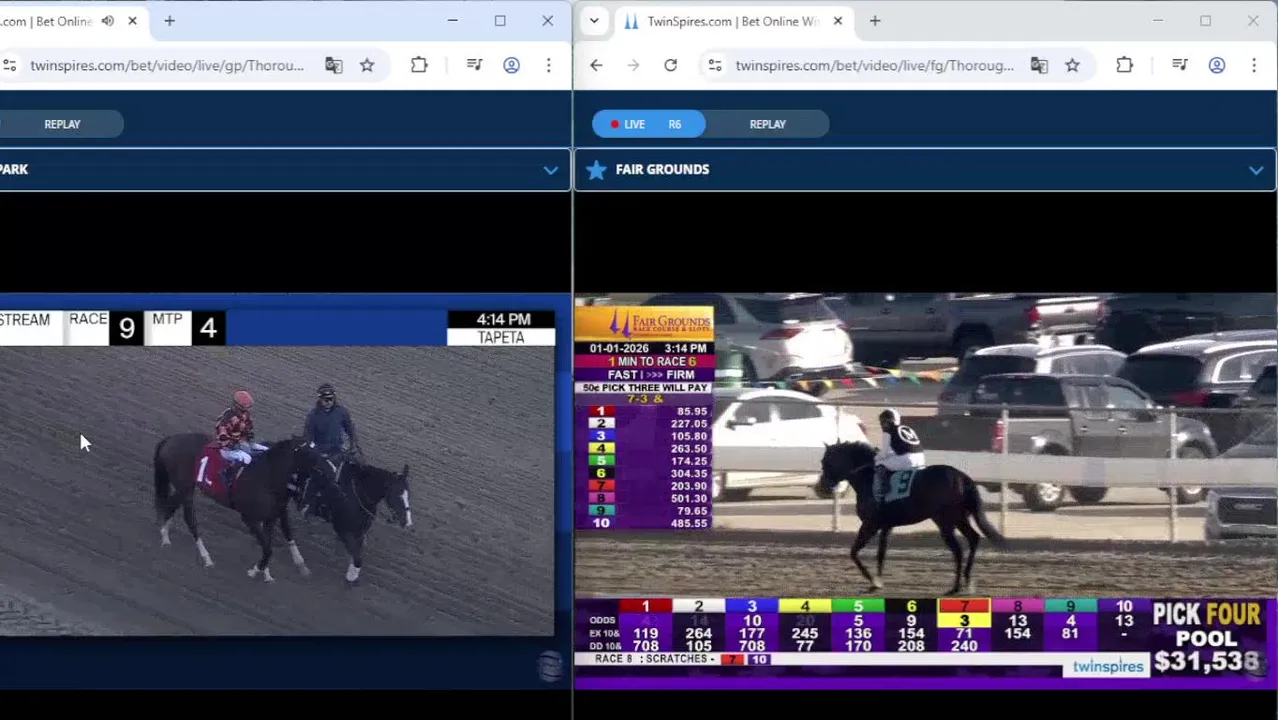The width and height of the screenshot is (1278, 720).
Task: Go forward in the right window
Action: tap(633, 65)
